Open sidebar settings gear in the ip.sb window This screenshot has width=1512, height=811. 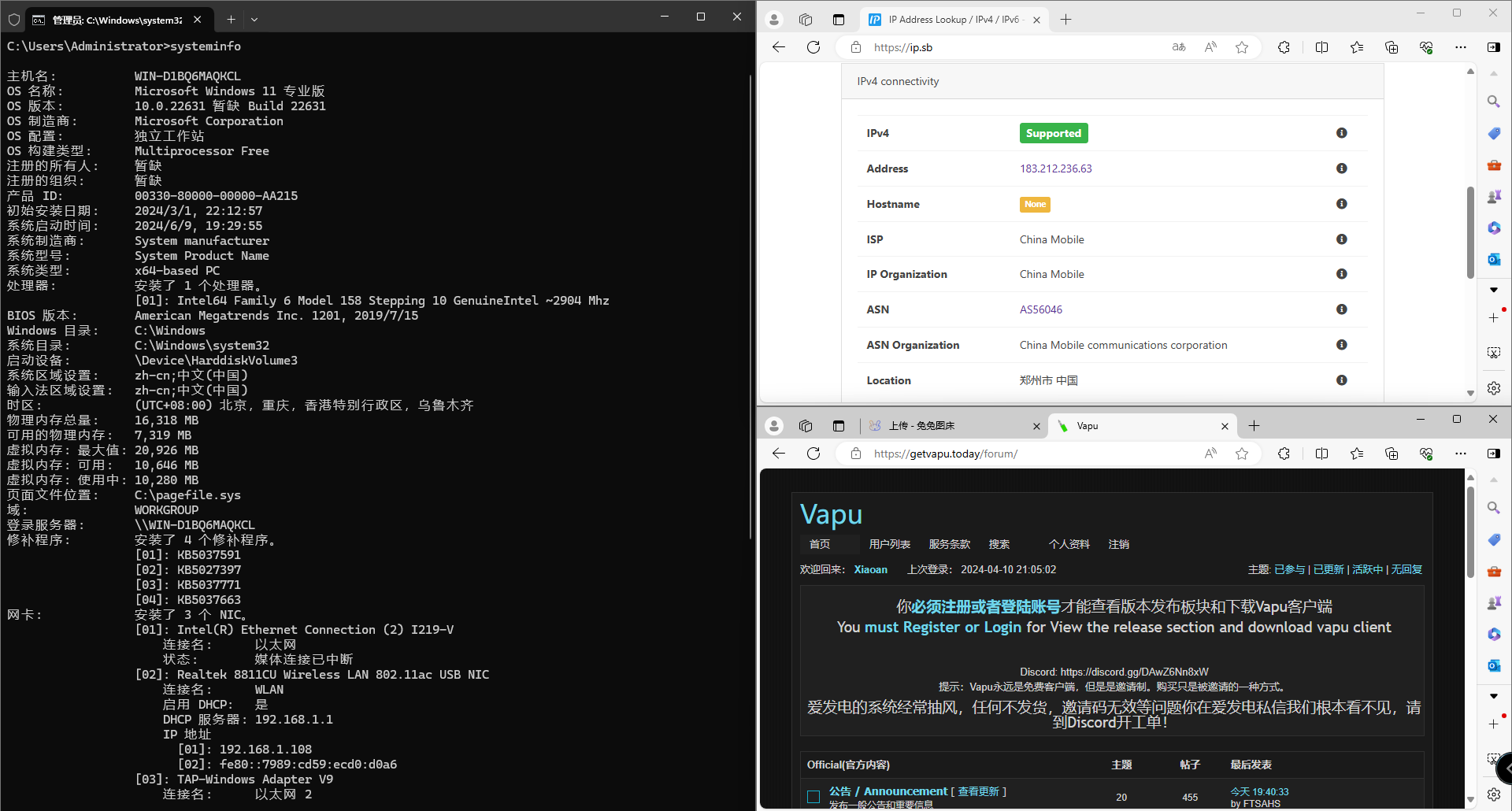pyautogui.click(x=1494, y=388)
